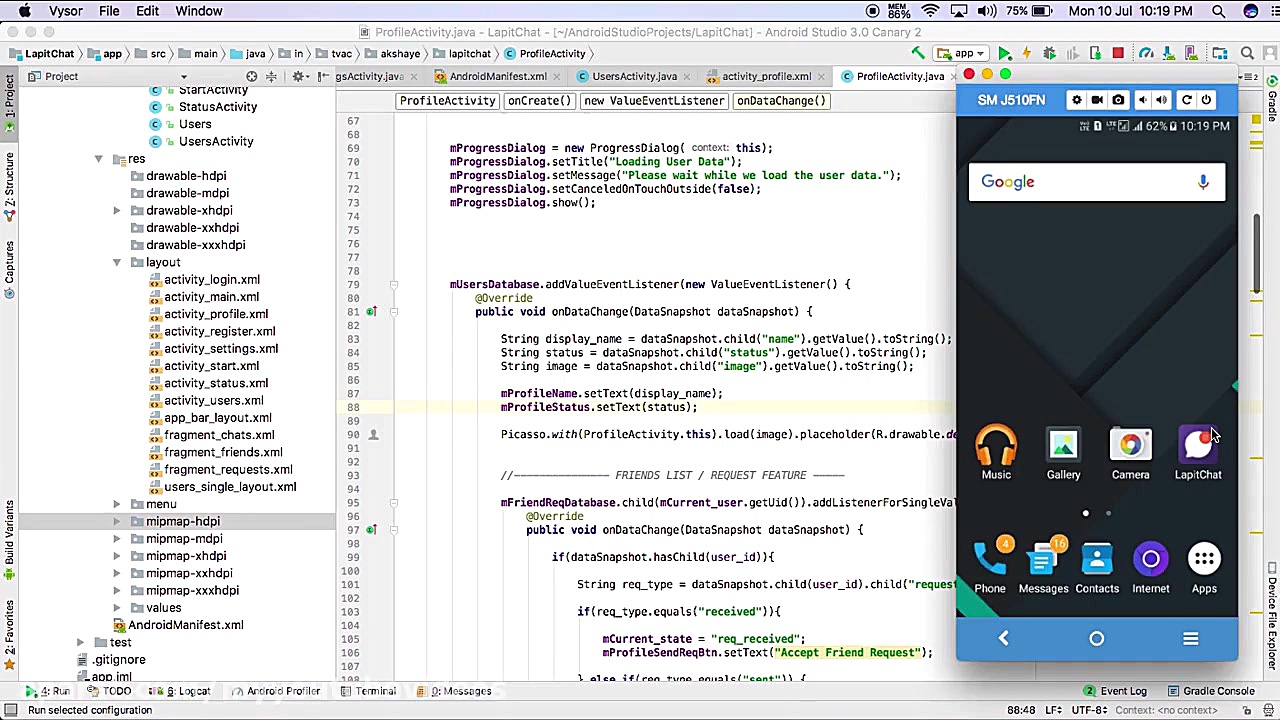
Task: Tap the Apps drawer icon on the phone
Action: [x=1204, y=560]
